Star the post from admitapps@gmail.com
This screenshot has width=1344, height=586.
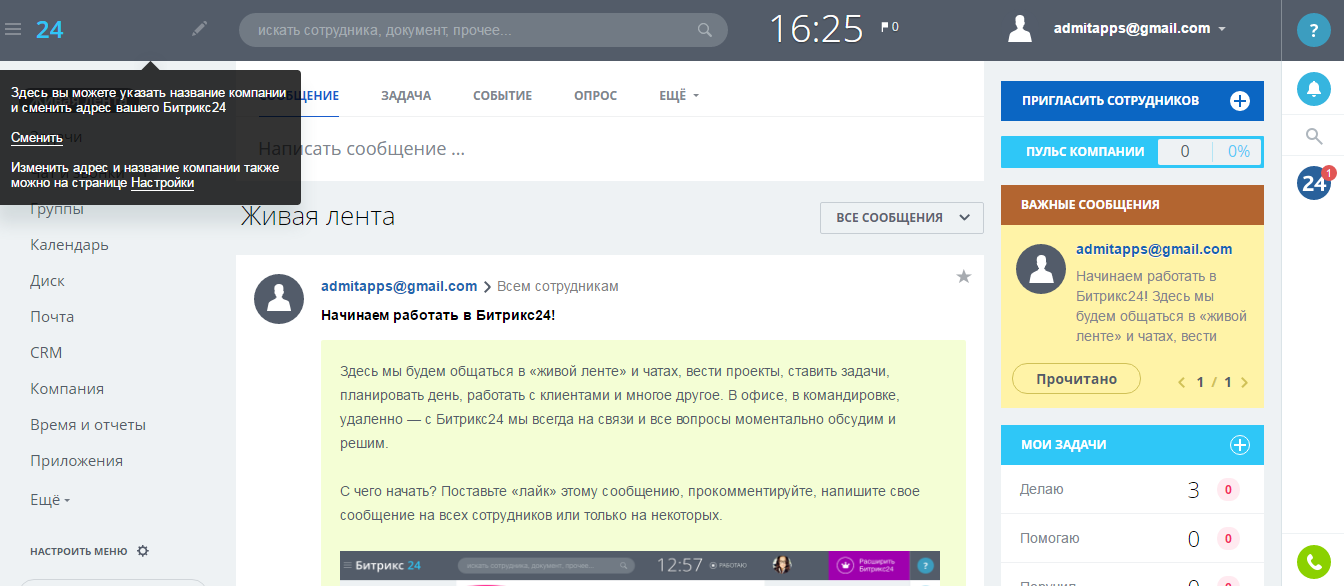(x=963, y=277)
